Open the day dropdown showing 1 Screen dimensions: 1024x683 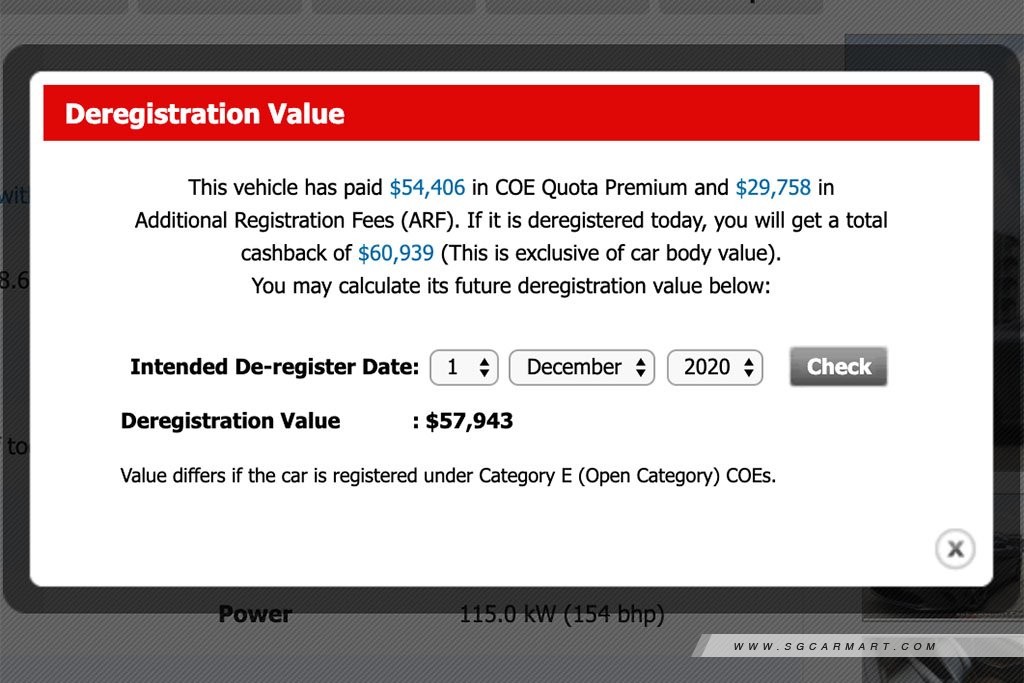464,367
